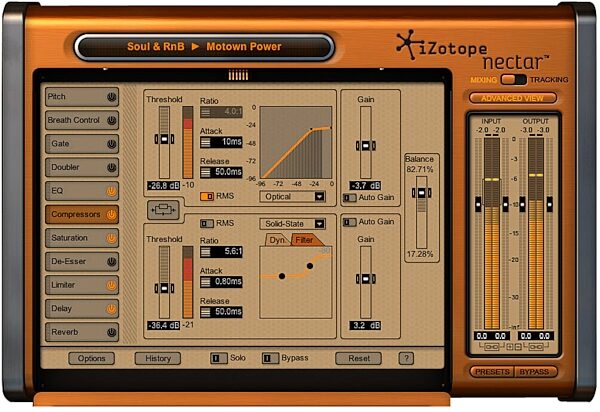
Task: Open the History panel
Action: click(x=158, y=359)
